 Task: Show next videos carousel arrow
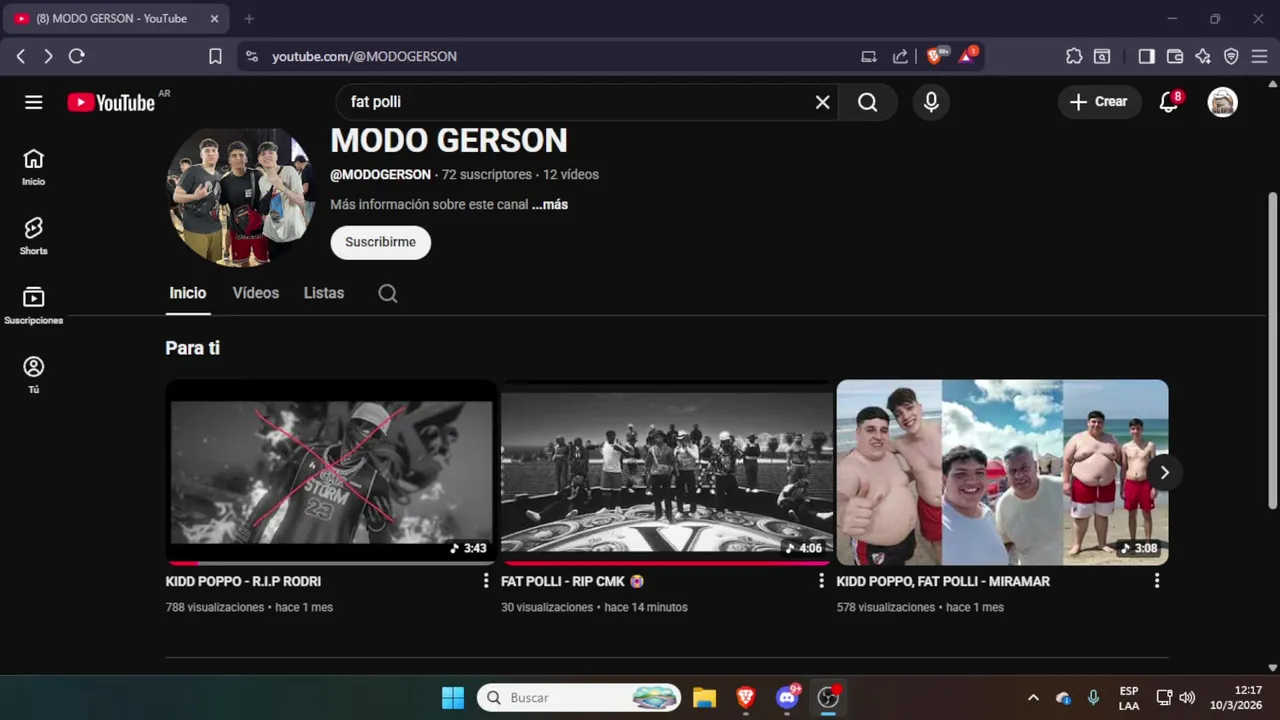coord(1164,472)
